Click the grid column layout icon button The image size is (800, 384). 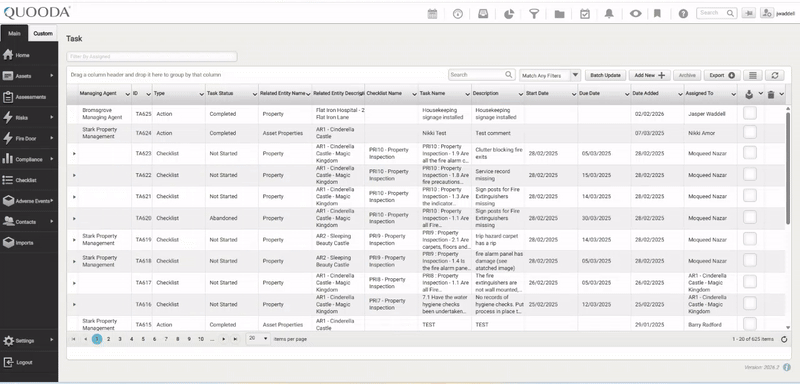tap(753, 75)
